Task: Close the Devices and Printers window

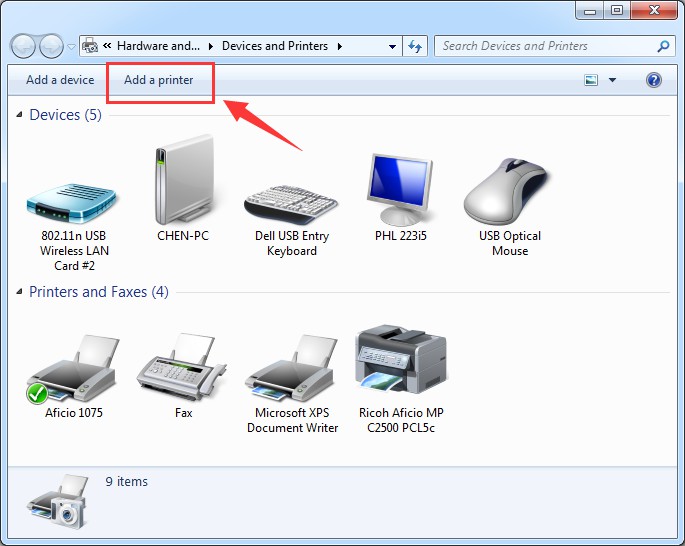Action: [654, 10]
